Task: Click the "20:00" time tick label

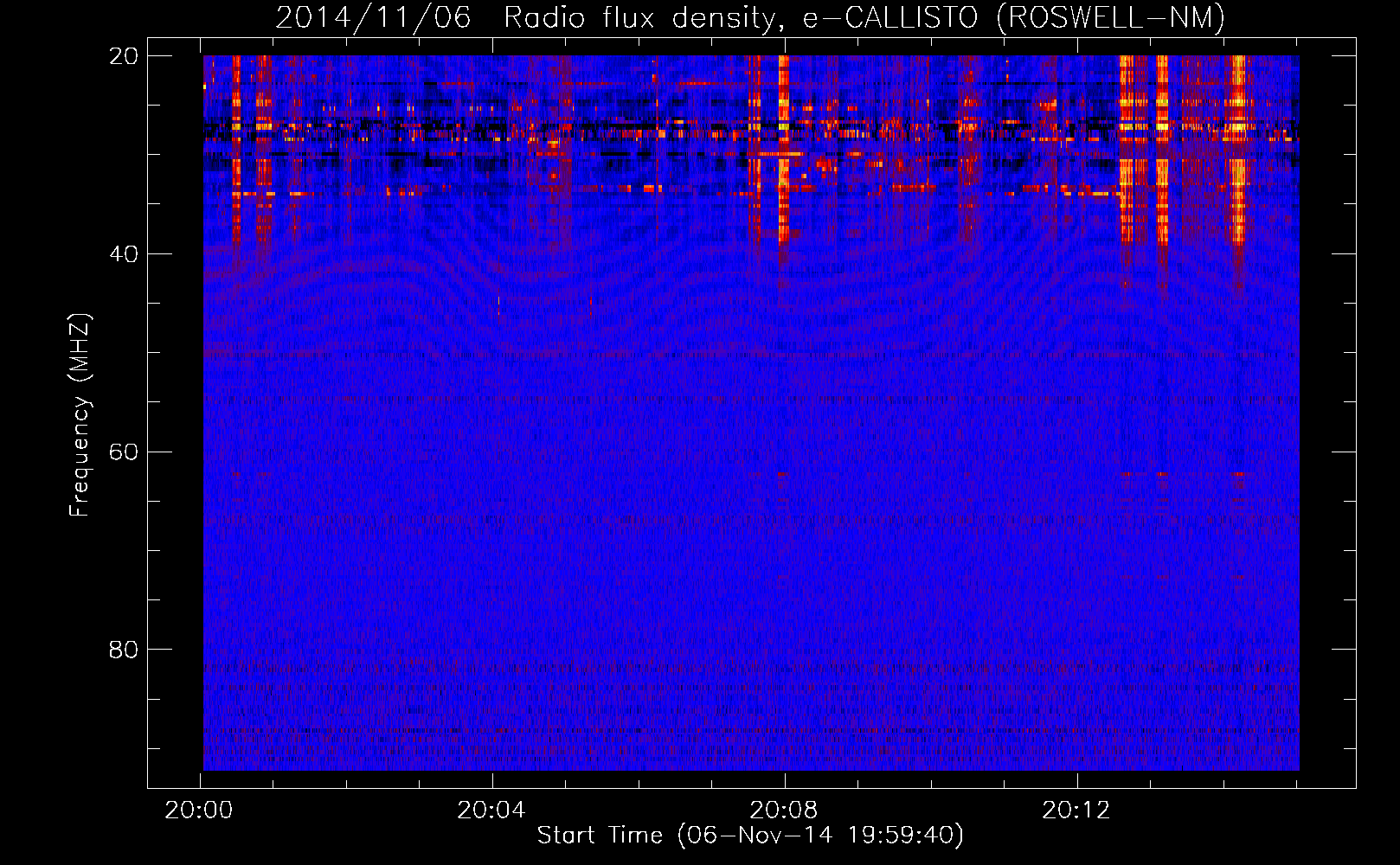Action: 200,811
